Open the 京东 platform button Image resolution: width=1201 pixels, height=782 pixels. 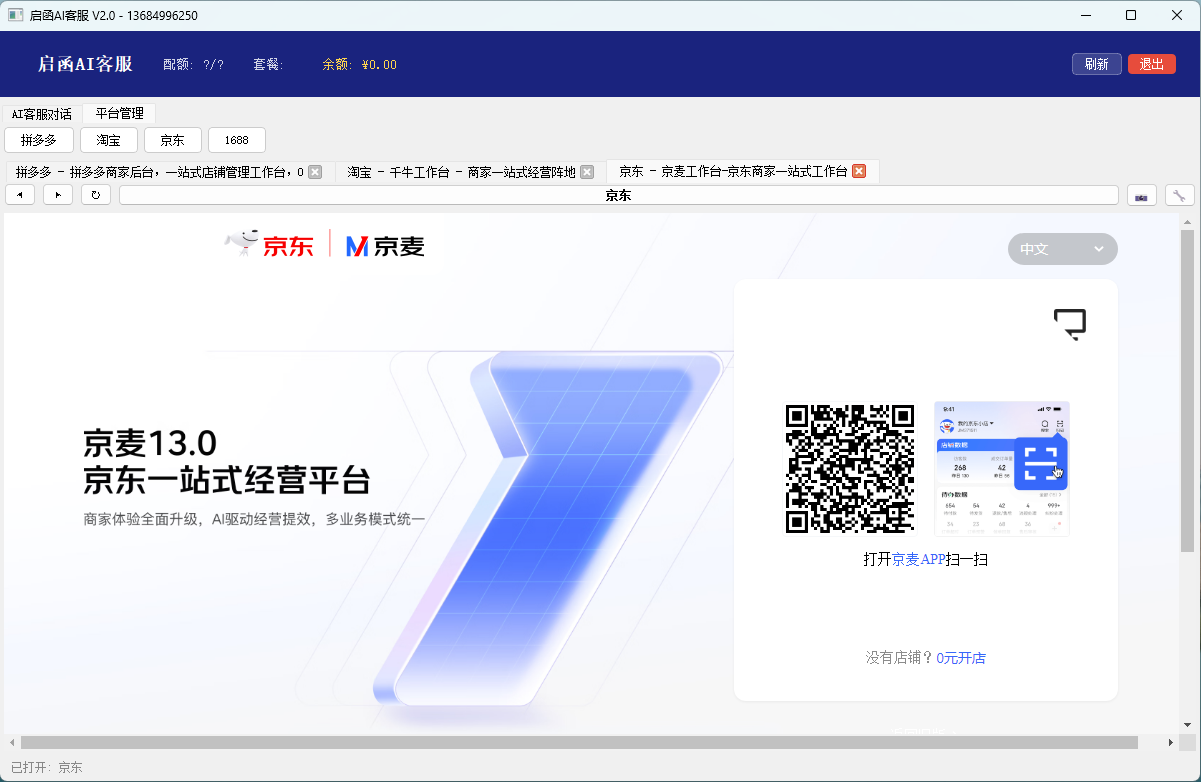click(173, 140)
